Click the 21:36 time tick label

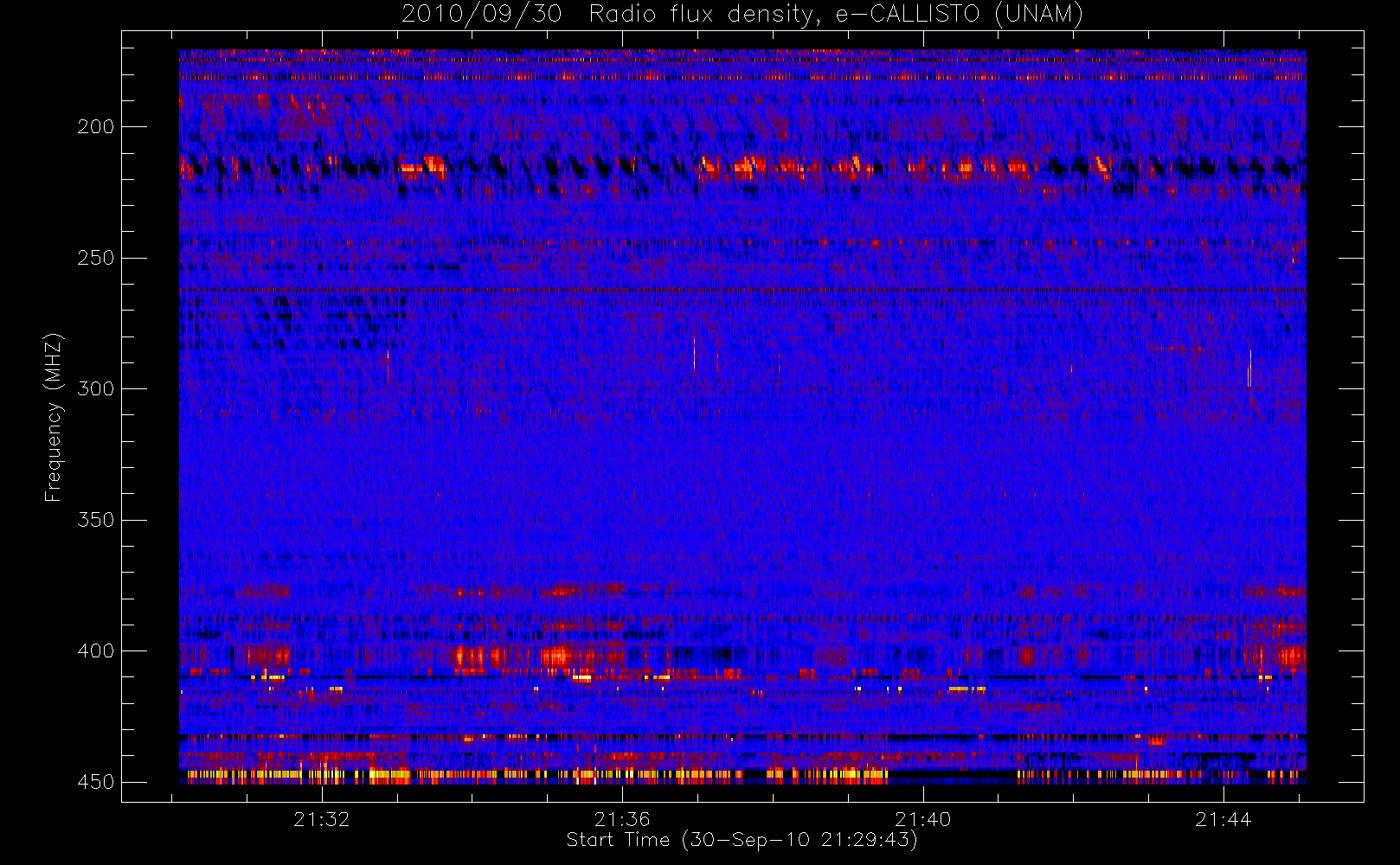tap(622, 819)
